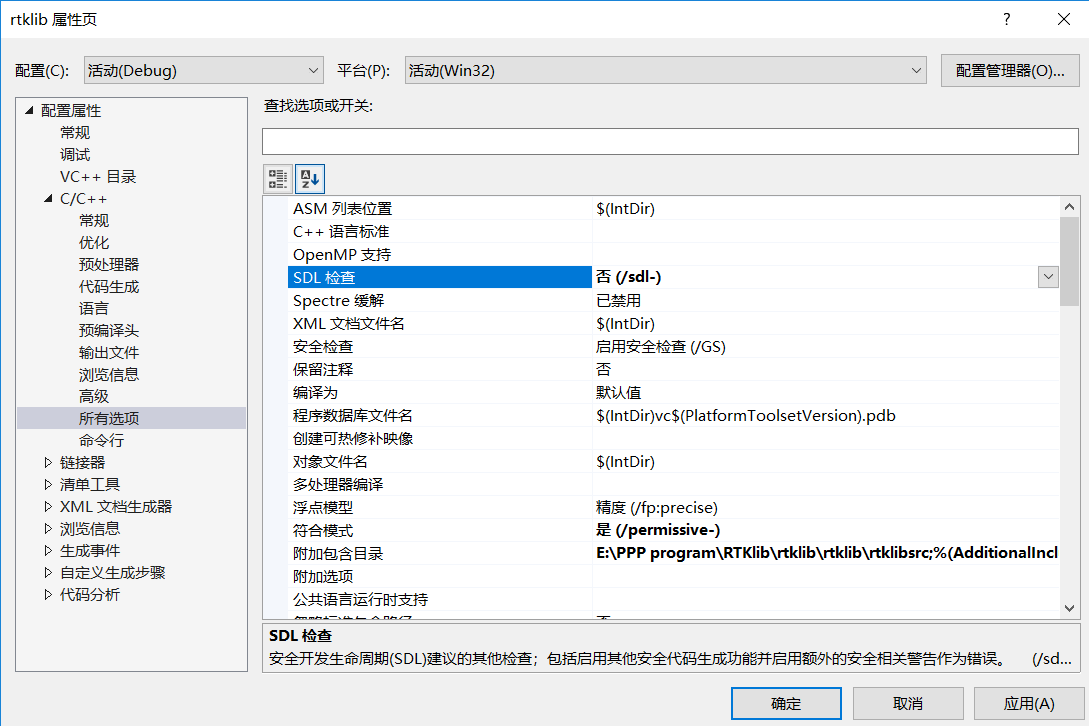This screenshot has height=726, width=1089.
Task: Click the 确定 button
Action: 786,703
